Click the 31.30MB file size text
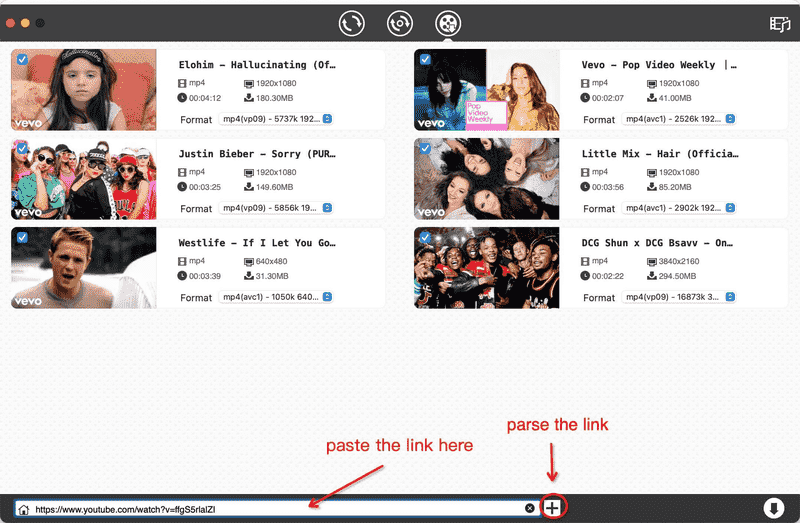800x523 pixels. point(272,276)
